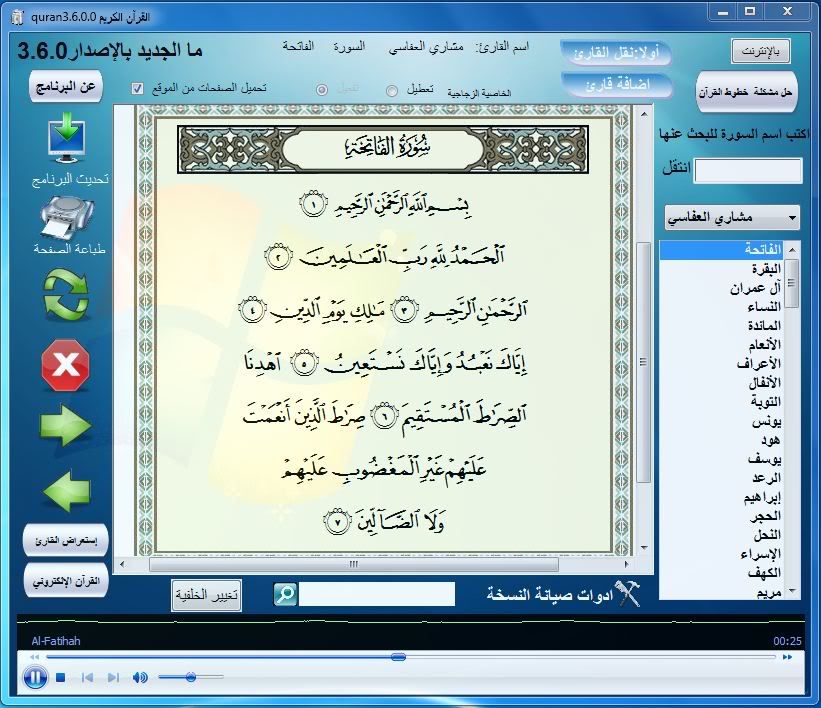
Task: Select المائدة in the surah list
Action: pos(721,326)
